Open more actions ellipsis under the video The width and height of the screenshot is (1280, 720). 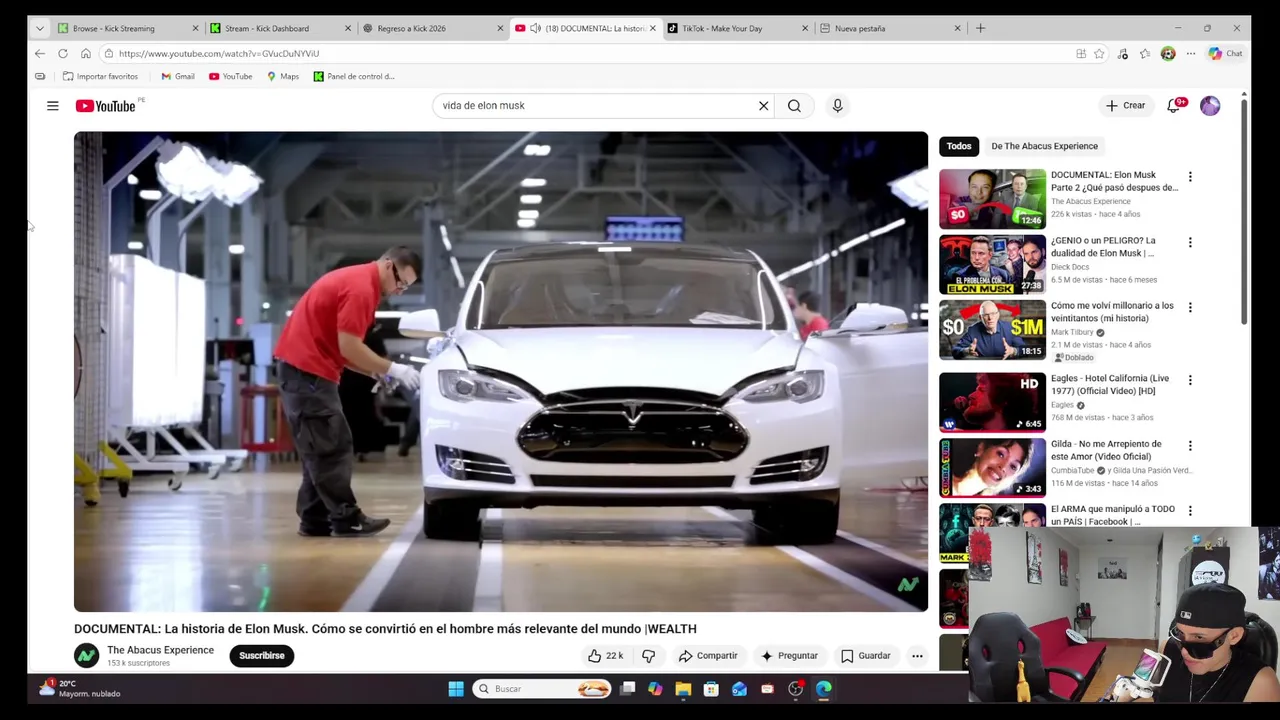(917, 656)
